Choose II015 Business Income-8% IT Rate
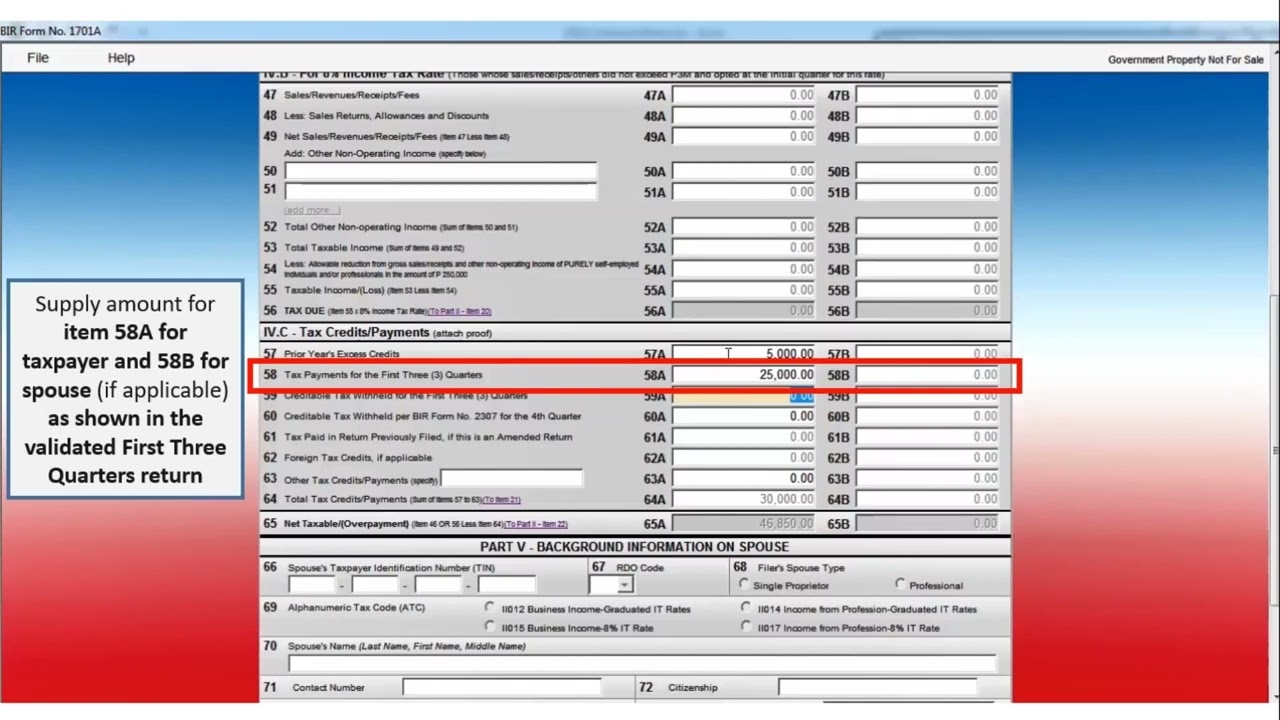The height and width of the screenshot is (720, 1280). 489,626
